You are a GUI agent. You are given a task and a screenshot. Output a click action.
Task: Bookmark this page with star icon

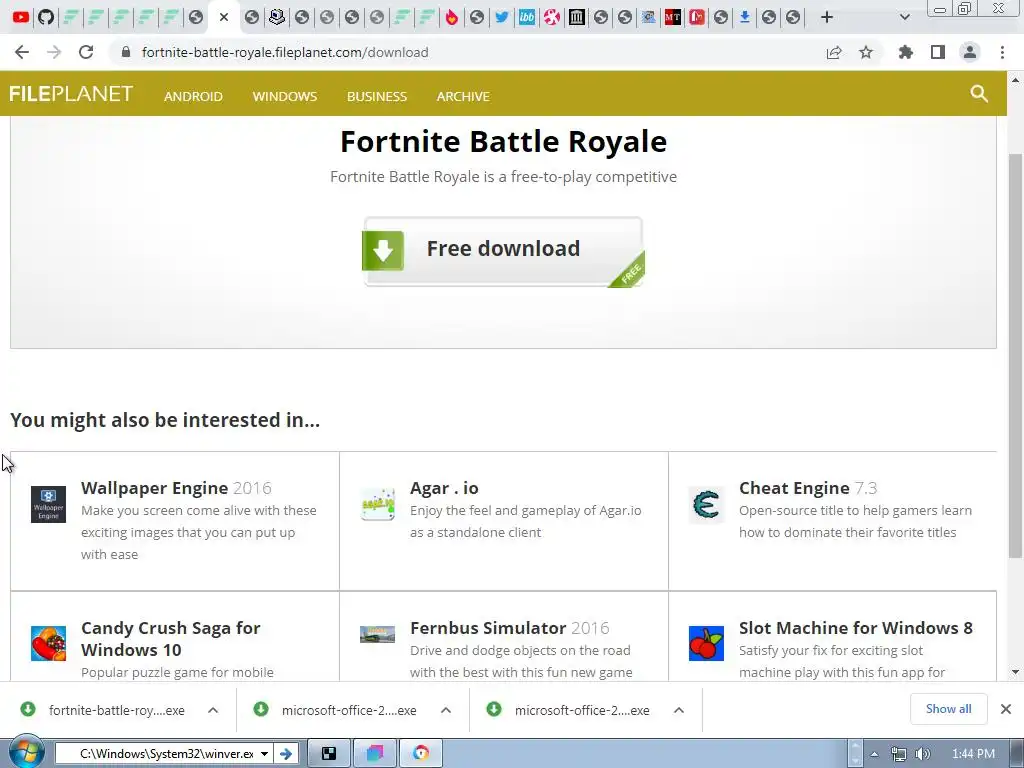tap(866, 52)
